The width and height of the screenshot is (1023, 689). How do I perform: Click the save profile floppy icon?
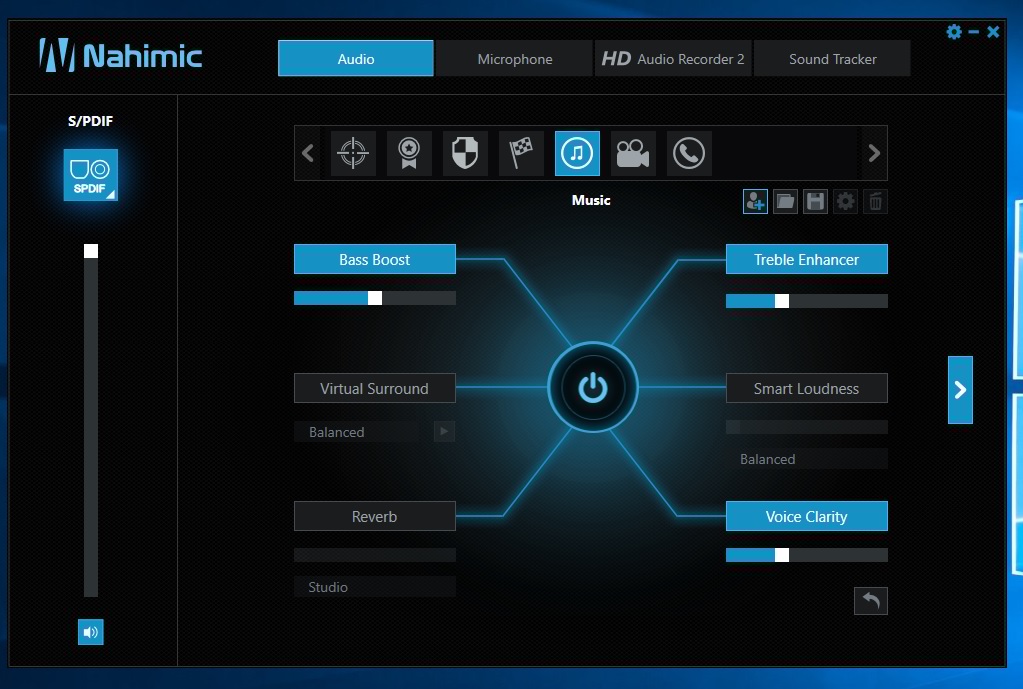(815, 201)
